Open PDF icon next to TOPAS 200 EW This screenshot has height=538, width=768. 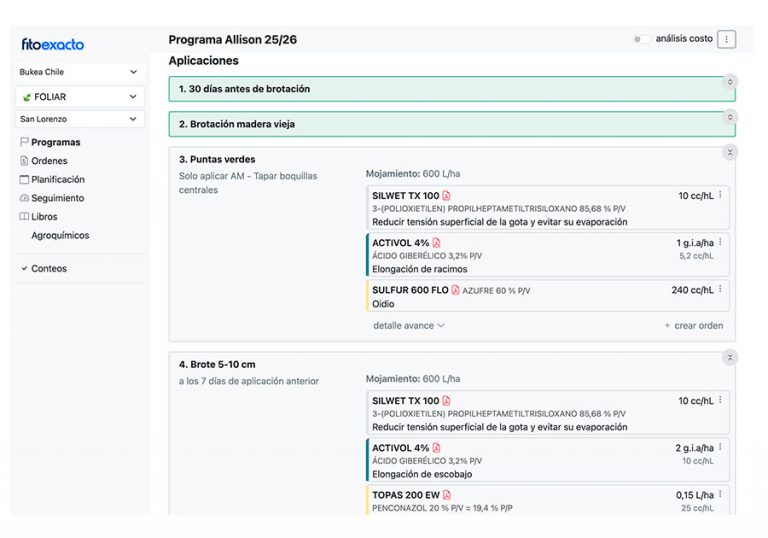(x=447, y=495)
